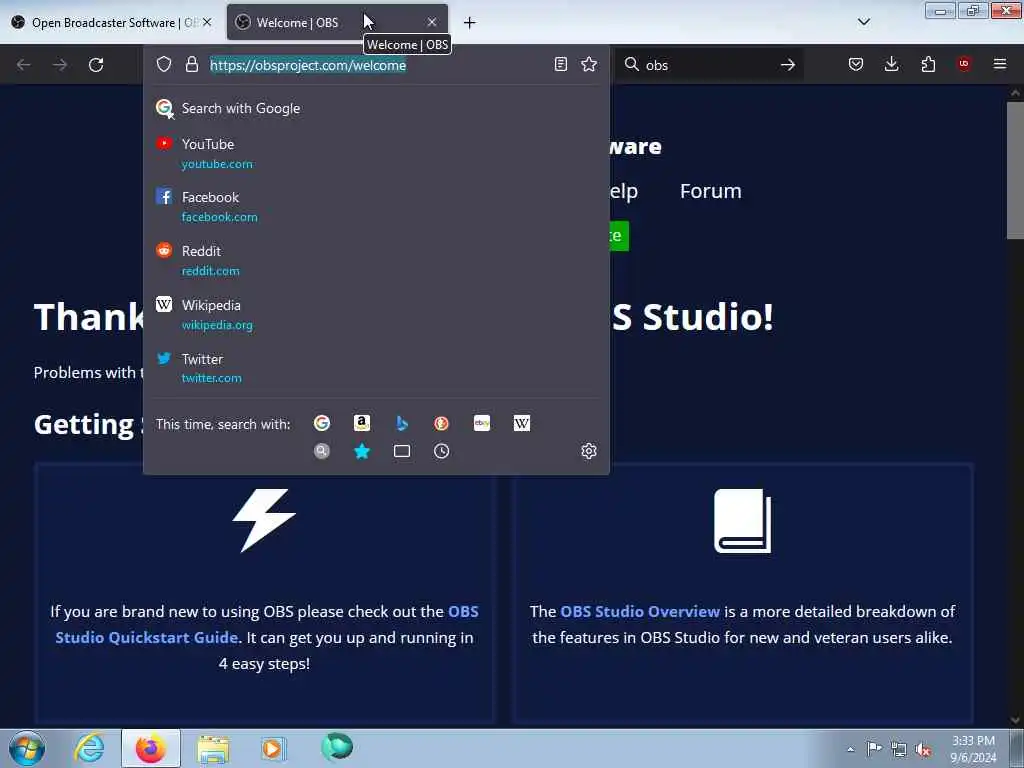This screenshot has height=768, width=1024.
Task: Search bookmarks with the blue star icon
Action: tap(362, 451)
